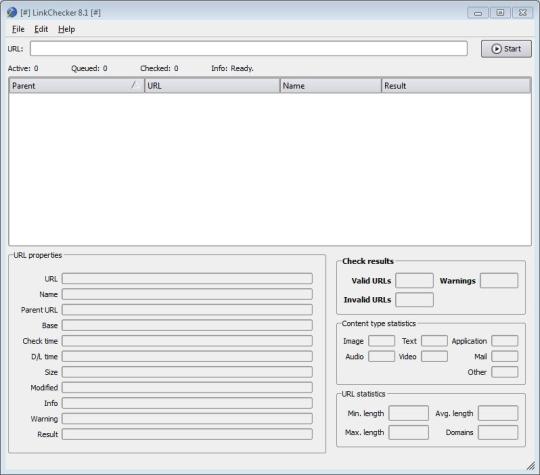Click the Parent URL properties field
Viewport: 540px width, 475px height.
(187, 310)
